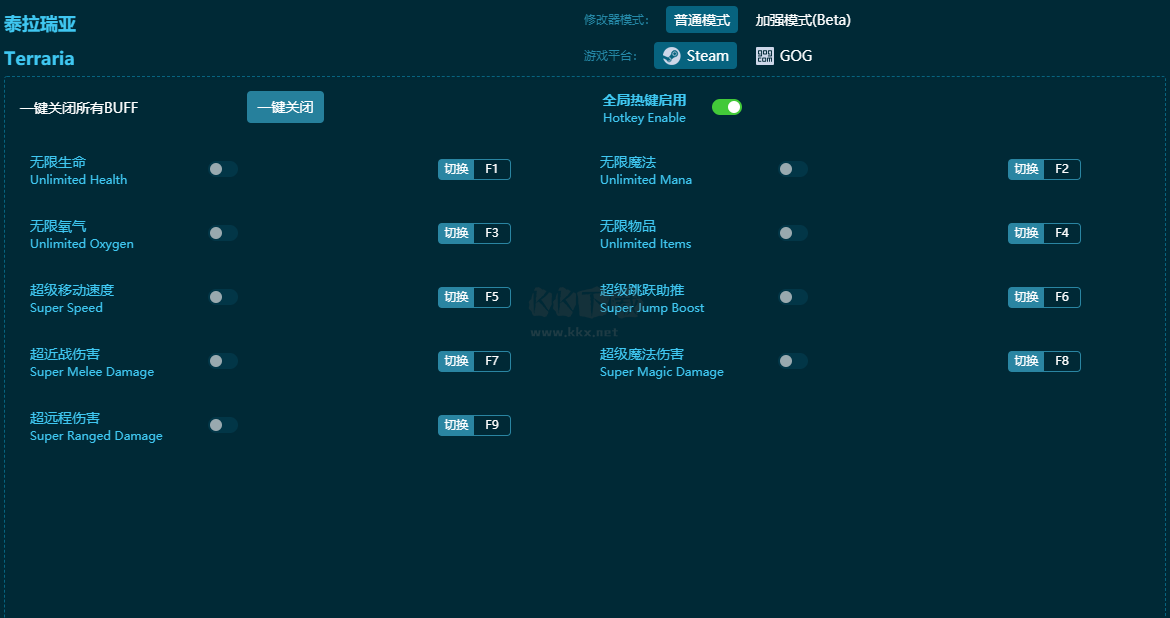Click the 切换 button for F9

click(x=456, y=425)
